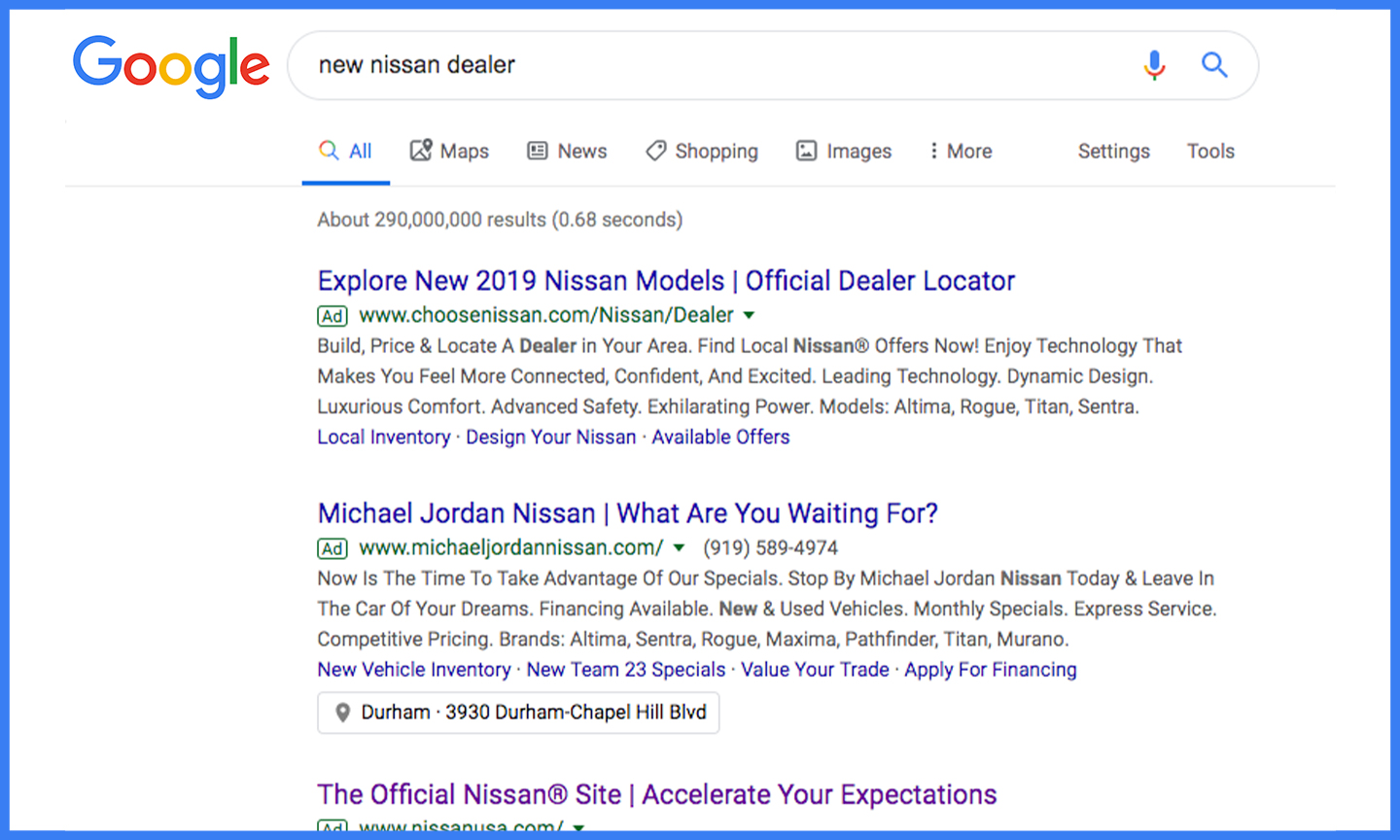Click the www.choosenissan.com/Nissan/Dealer URL
Viewport: 1400px width, 840px height.
546,315
